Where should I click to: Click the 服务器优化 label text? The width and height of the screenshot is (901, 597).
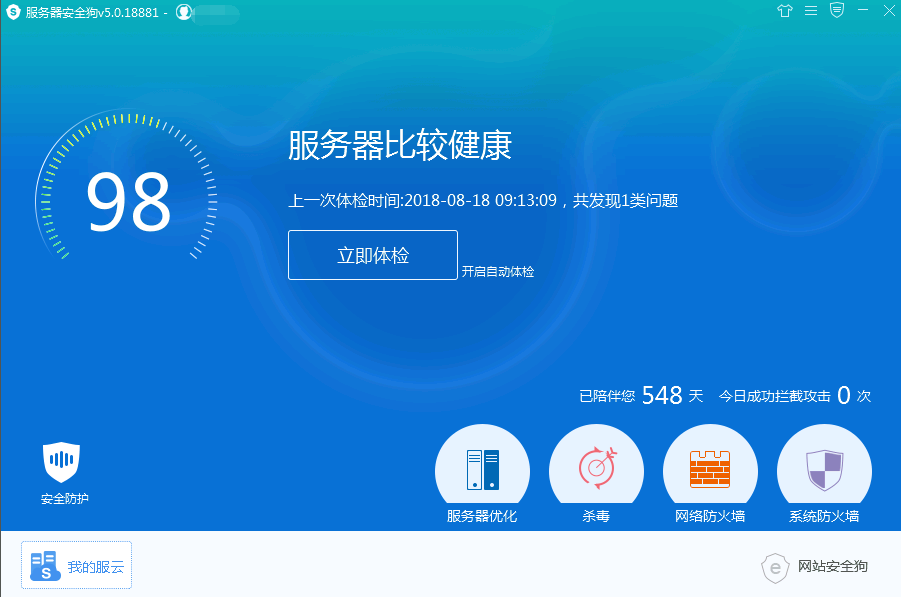[x=482, y=516]
